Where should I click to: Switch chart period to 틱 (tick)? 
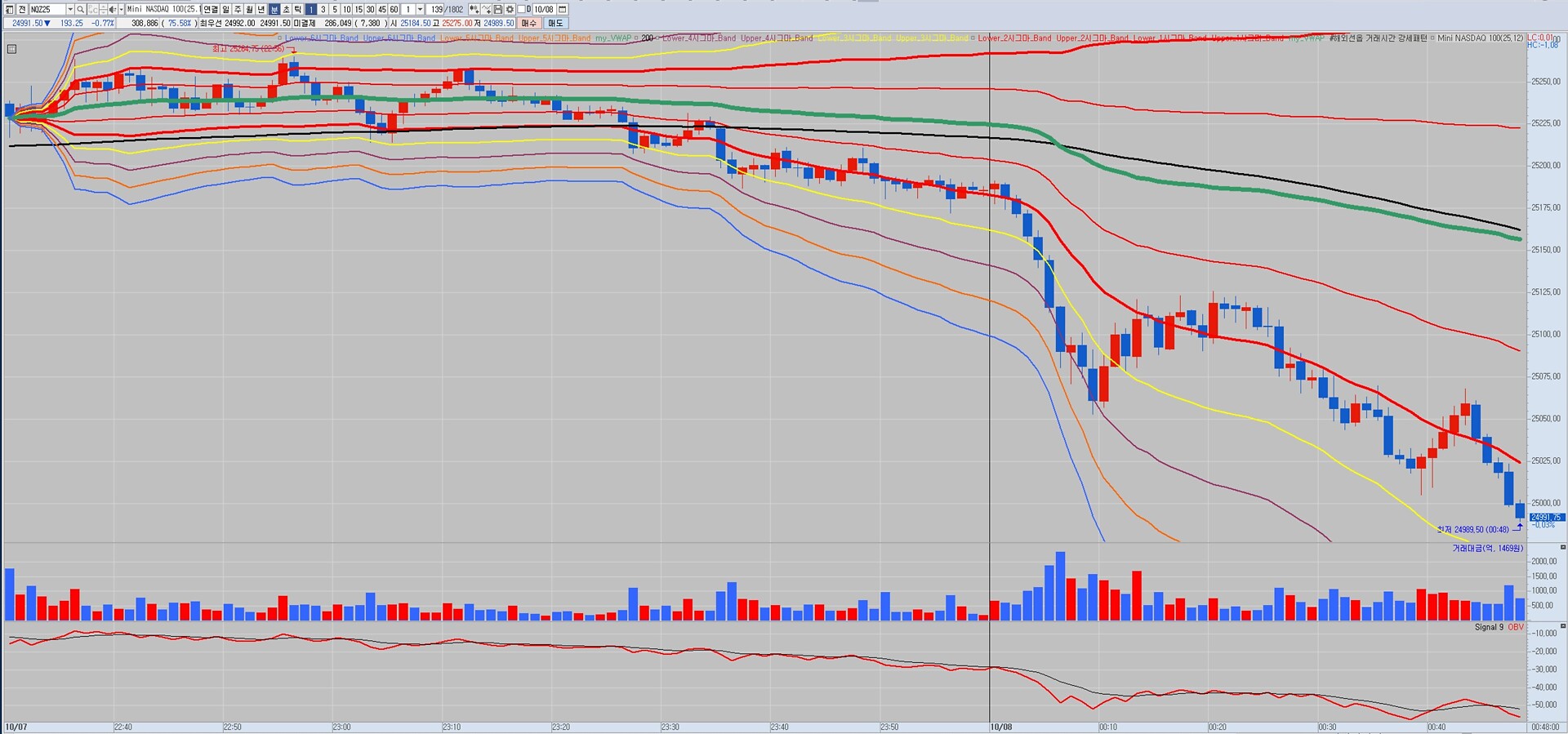point(298,9)
